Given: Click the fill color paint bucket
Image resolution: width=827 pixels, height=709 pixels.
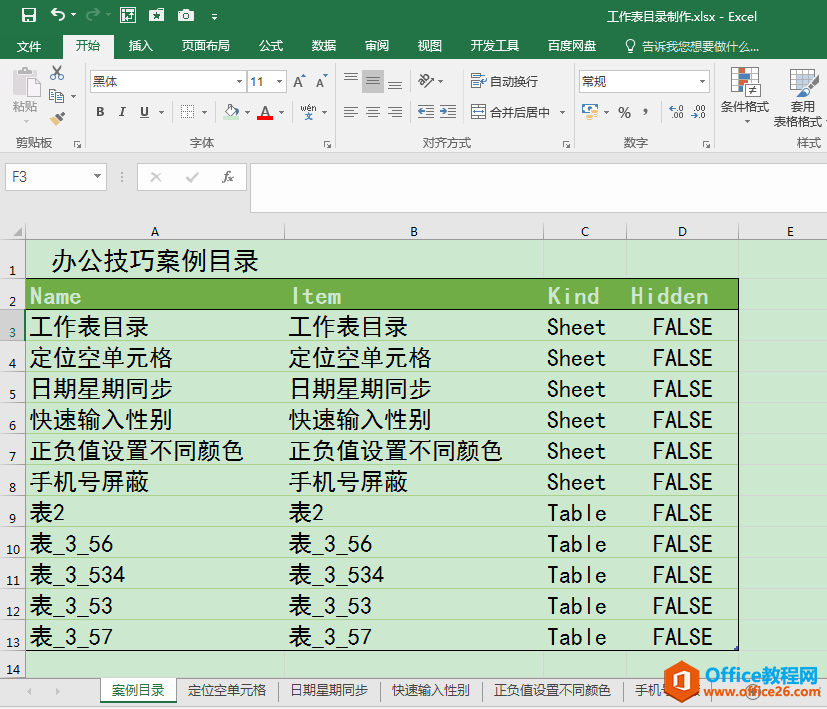Looking at the screenshot, I should tap(231, 112).
